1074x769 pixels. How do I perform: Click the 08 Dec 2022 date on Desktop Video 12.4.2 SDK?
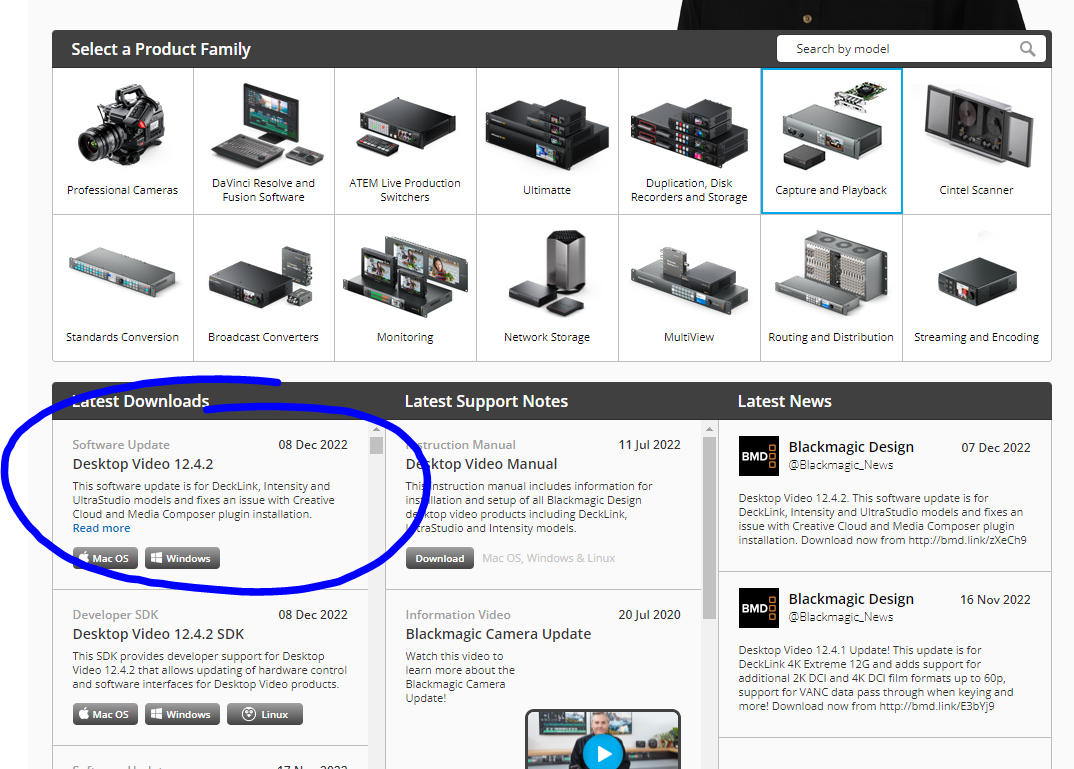(x=313, y=615)
